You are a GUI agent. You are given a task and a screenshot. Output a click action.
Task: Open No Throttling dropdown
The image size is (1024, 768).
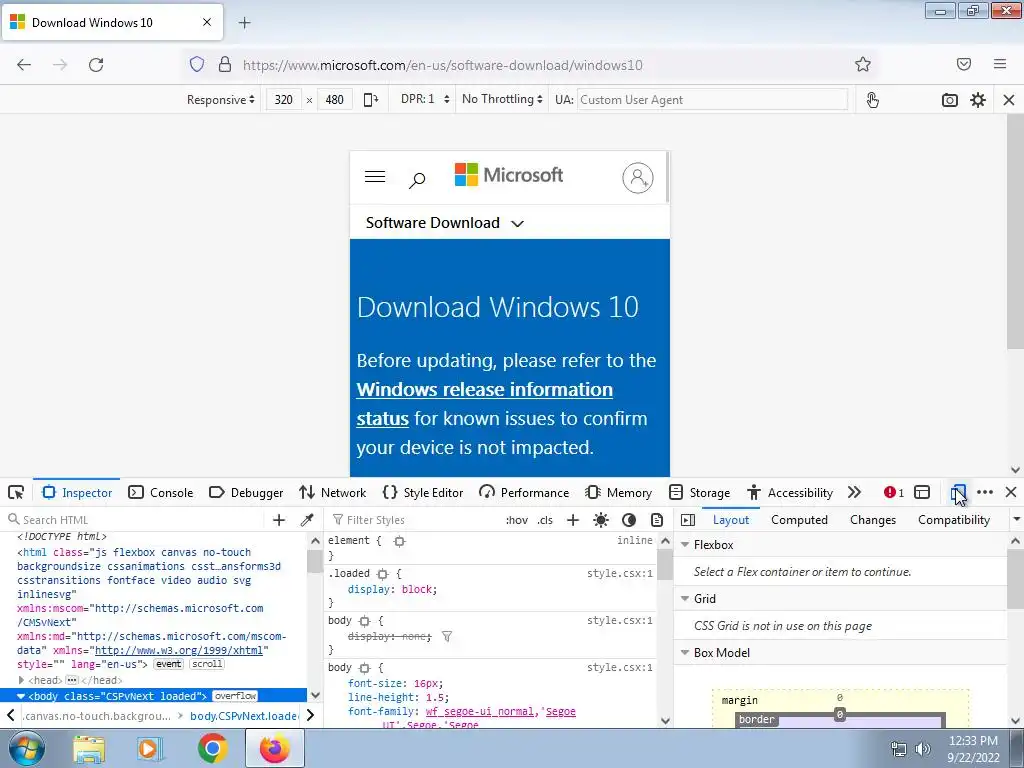point(502,99)
